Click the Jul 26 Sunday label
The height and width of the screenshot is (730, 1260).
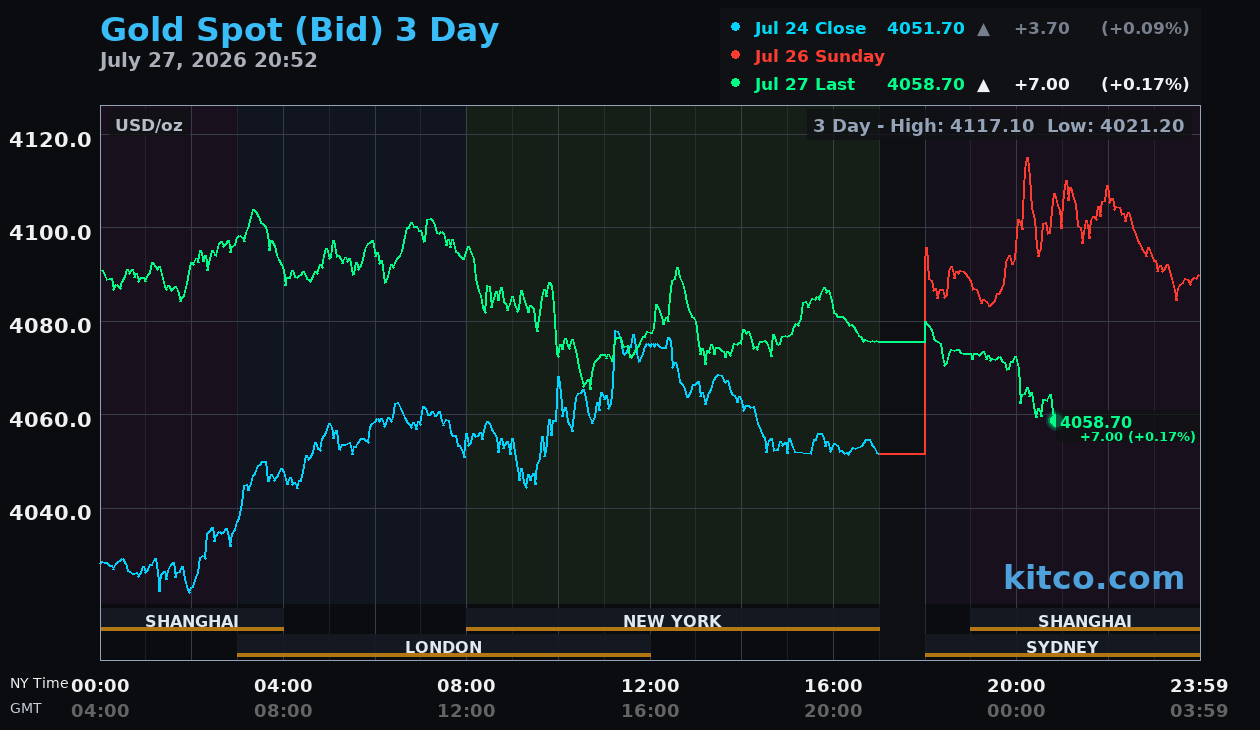(x=820, y=56)
